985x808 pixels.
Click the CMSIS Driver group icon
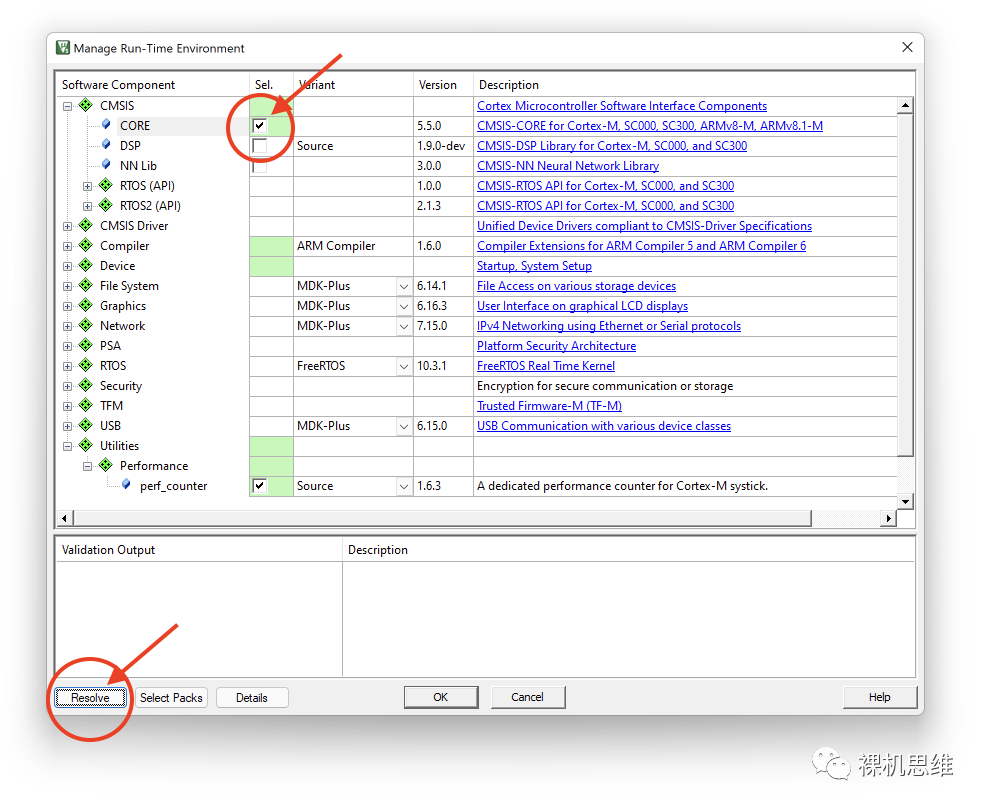85,225
